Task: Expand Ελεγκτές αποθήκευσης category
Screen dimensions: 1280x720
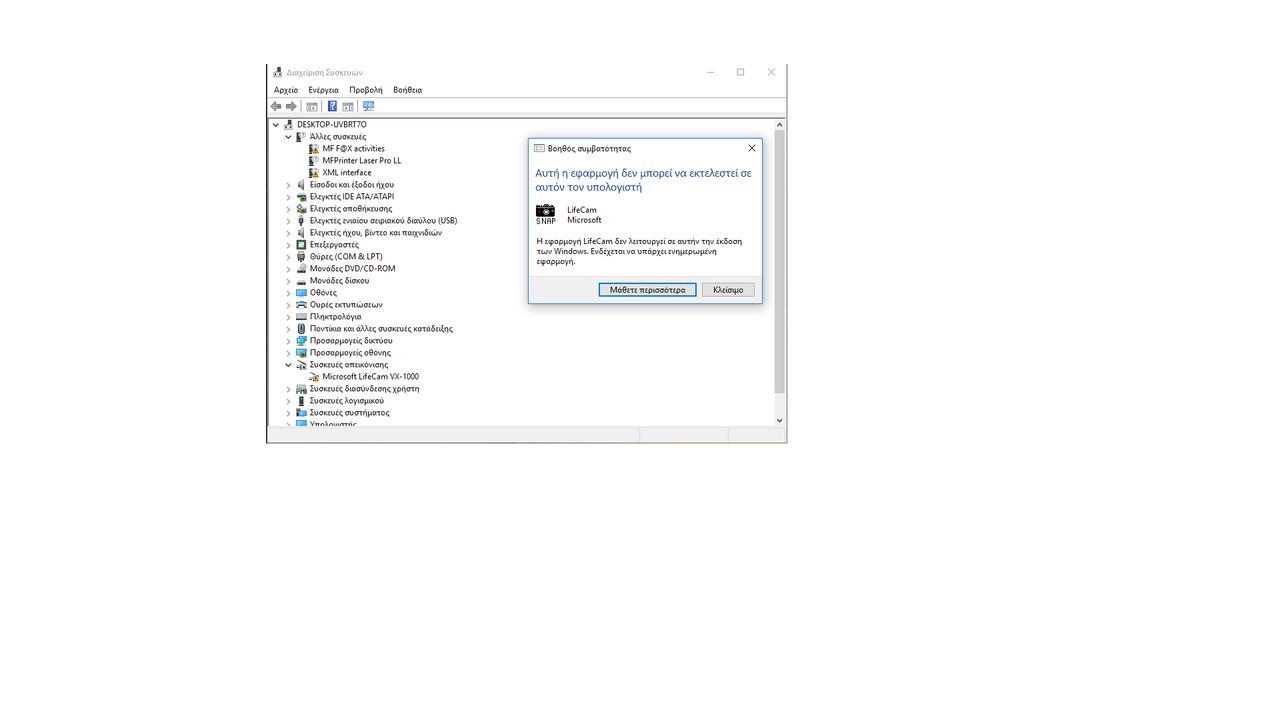Action: tap(289, 209)
